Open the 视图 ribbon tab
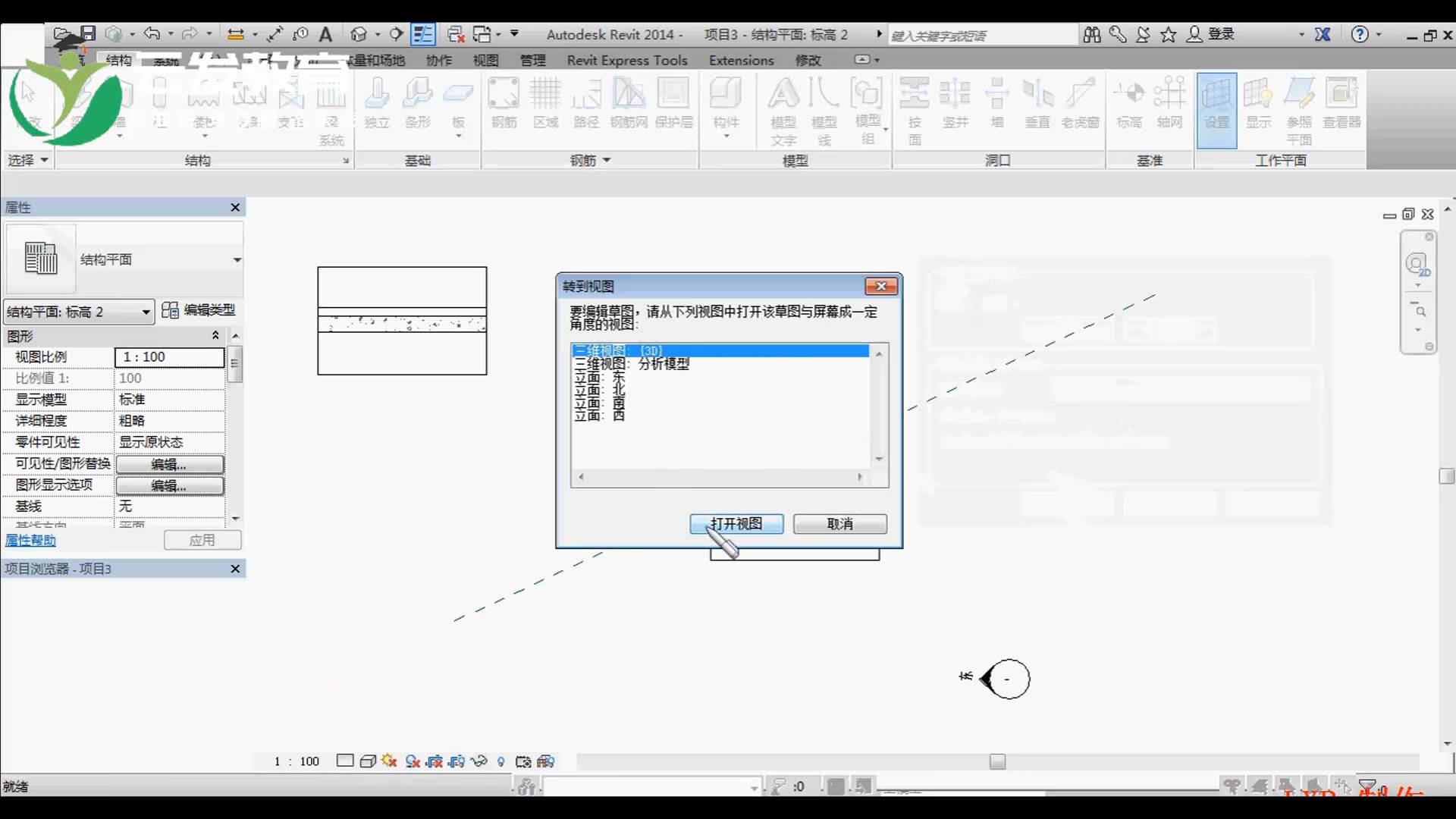Image resolution: width=1456 pixels, height=819 pixels. 485,60
